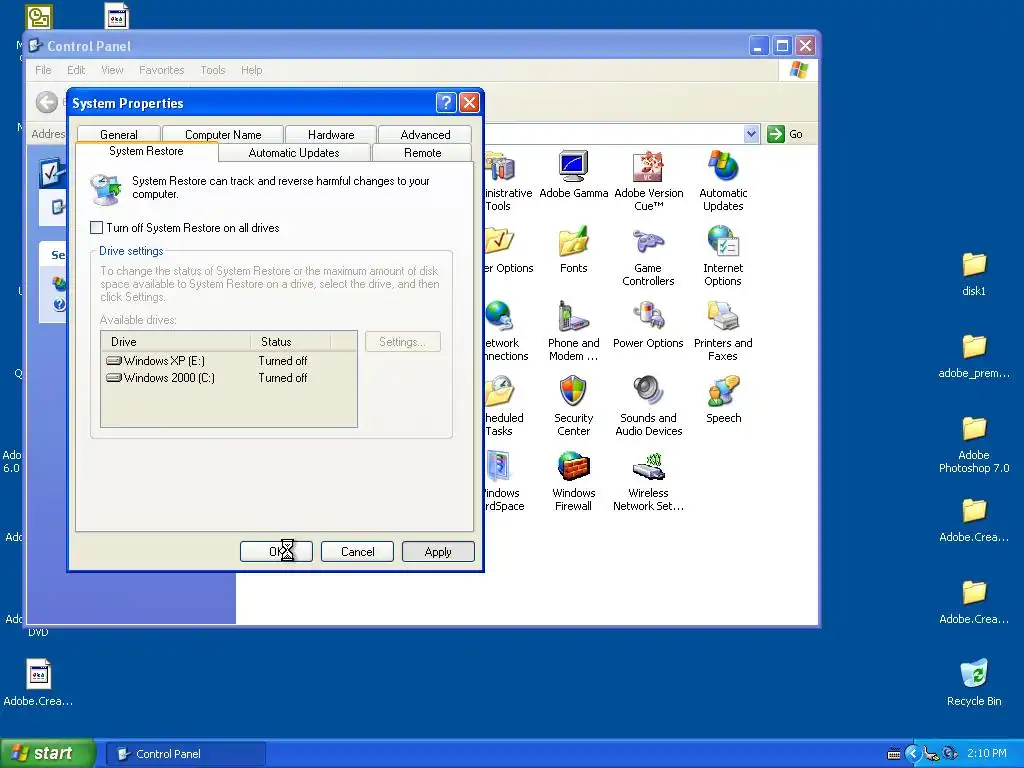Check Turn off System Restore on all drives
Image resolution: width=1024 pixels, height=768 pixels.
tap(96, 228)
